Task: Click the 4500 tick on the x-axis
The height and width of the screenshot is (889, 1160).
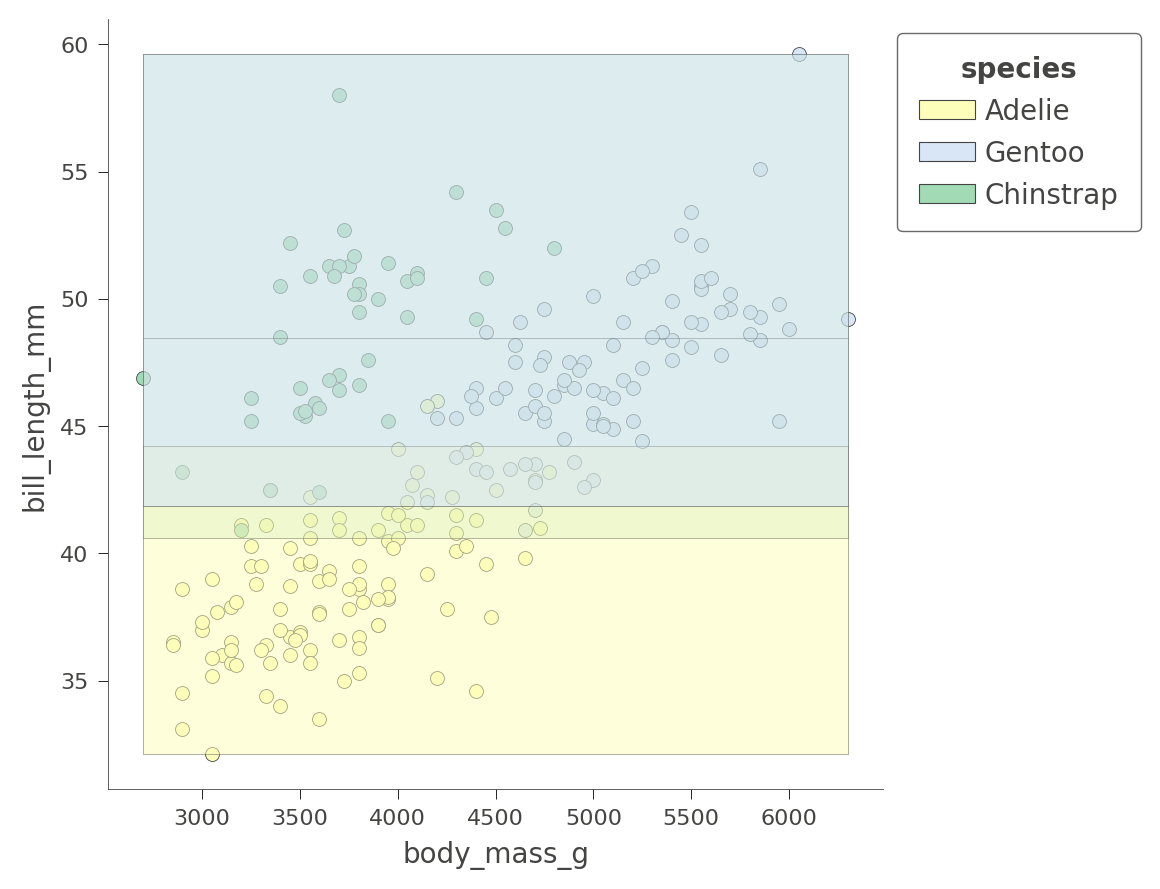Action: 496,818
